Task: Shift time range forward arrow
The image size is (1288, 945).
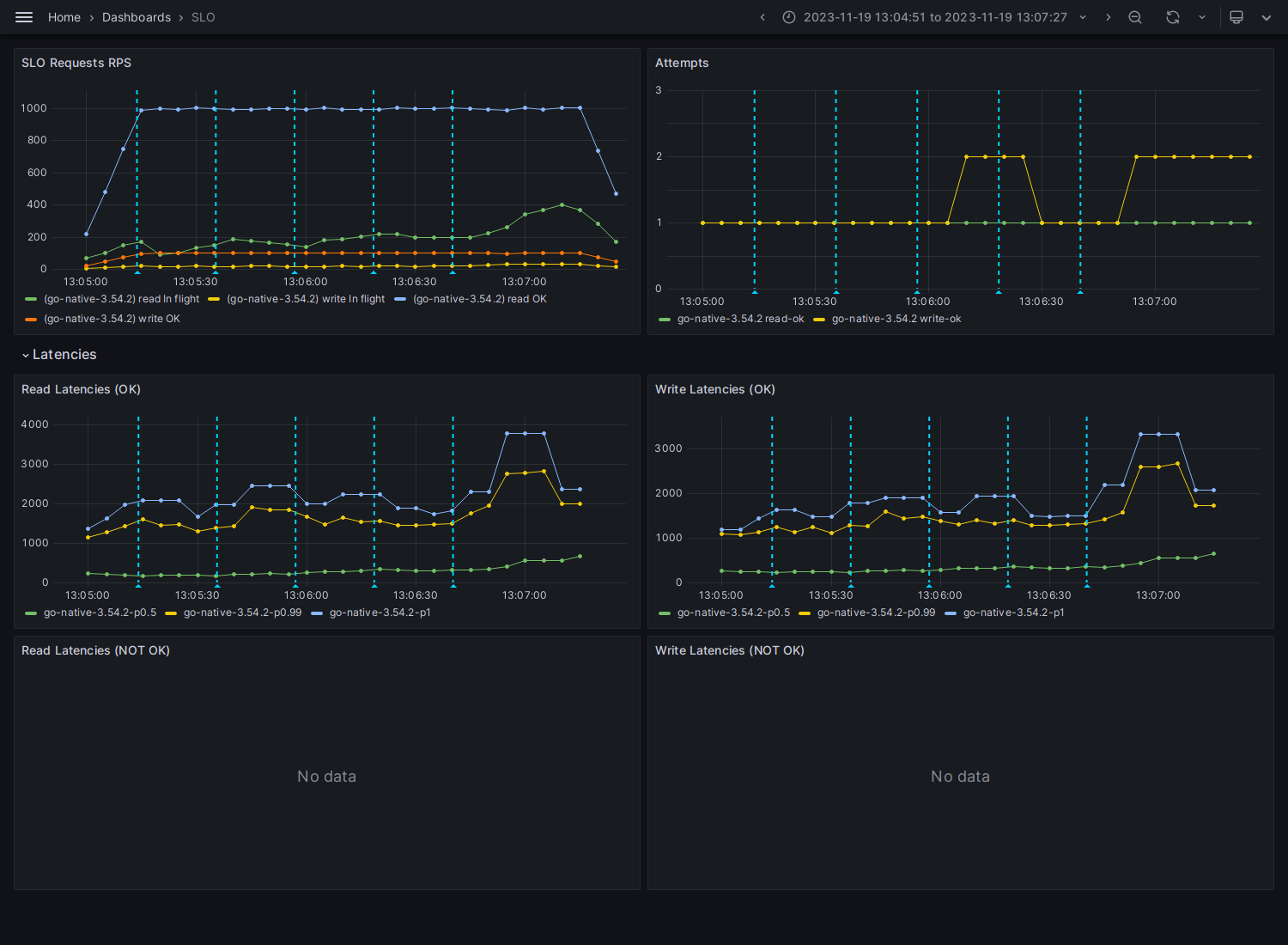Action: (x=1108, y=17)
